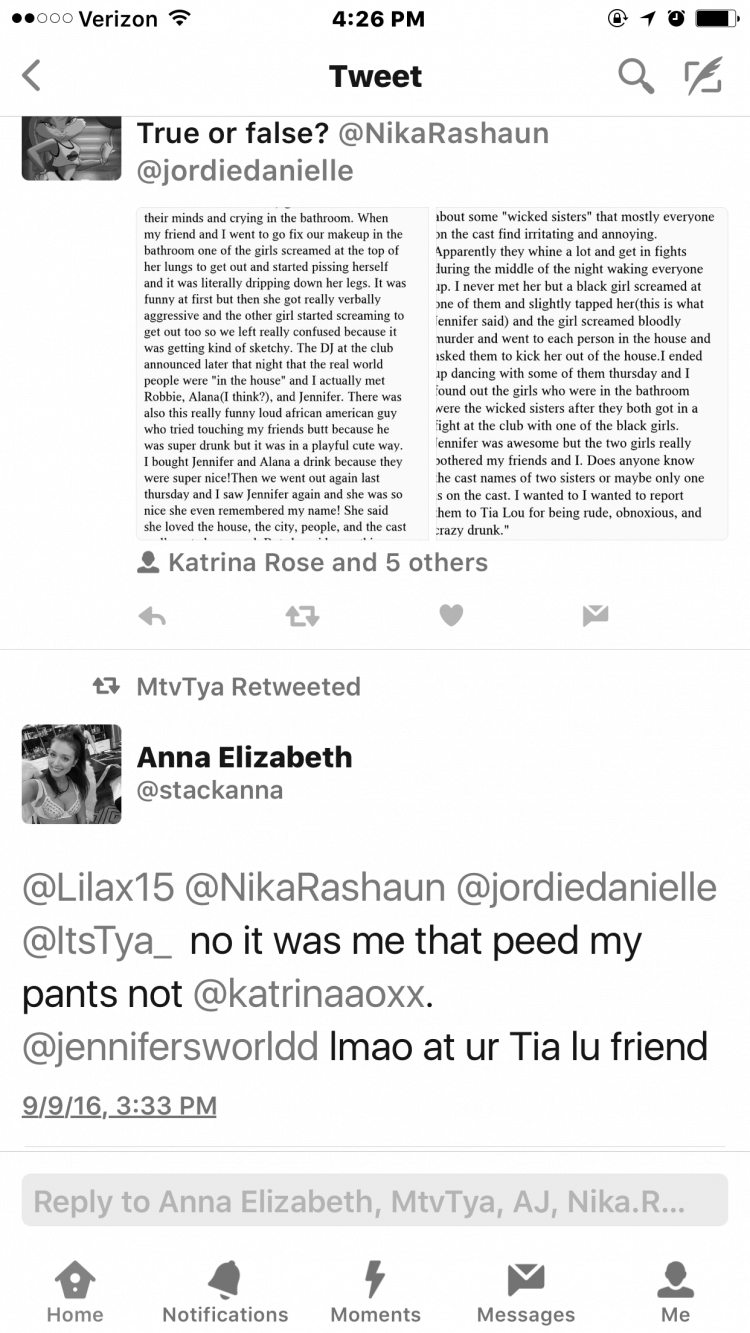Open the @NikaRashaun mention in True or false tweet
This screenshot has width=750, height=1333.
(x=444, y=133)
